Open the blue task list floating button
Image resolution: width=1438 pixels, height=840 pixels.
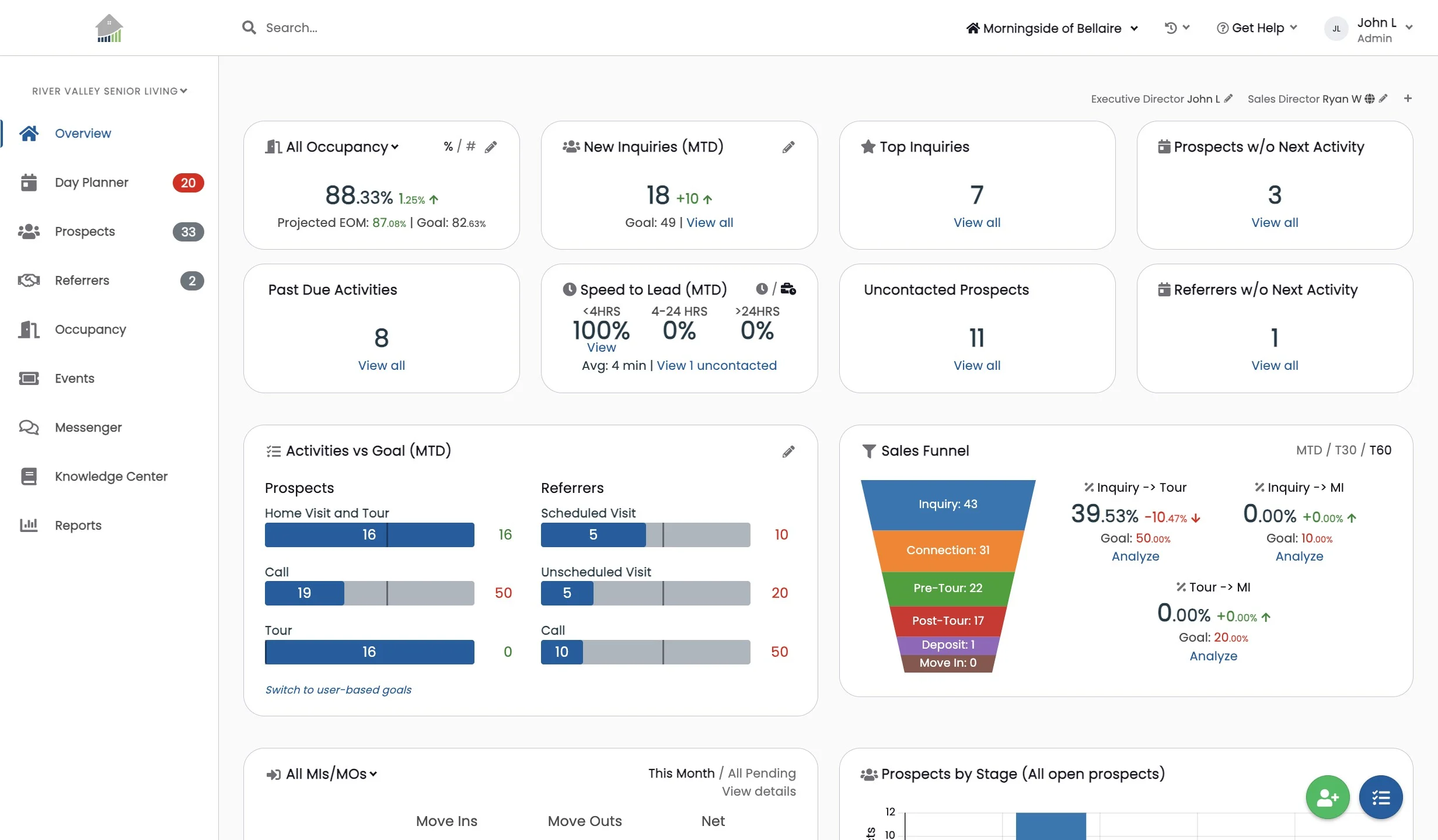[1380, 797]
